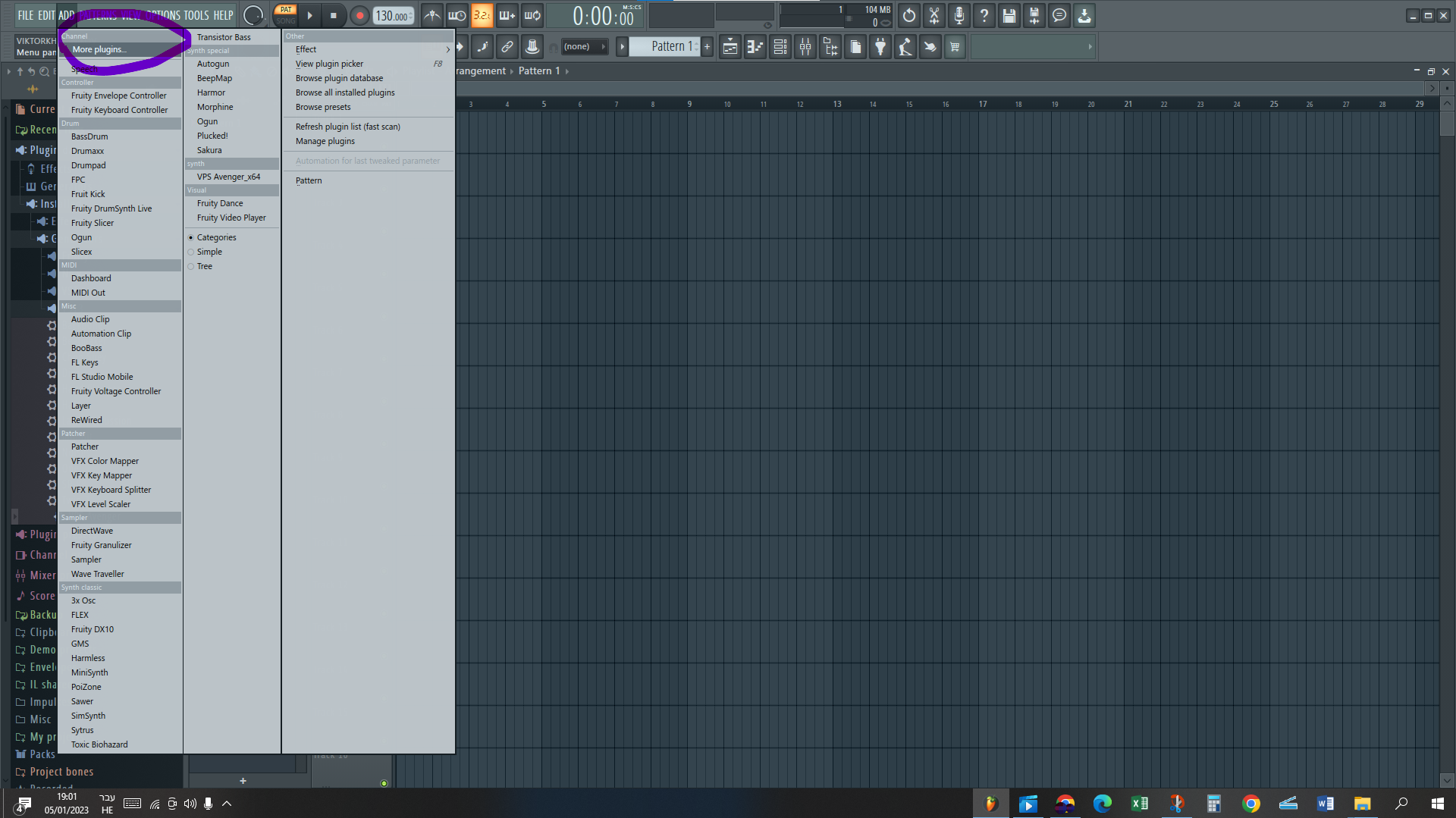Click the download content library icon
This screenshot has width=1456, height=818.
[1084, 15]
